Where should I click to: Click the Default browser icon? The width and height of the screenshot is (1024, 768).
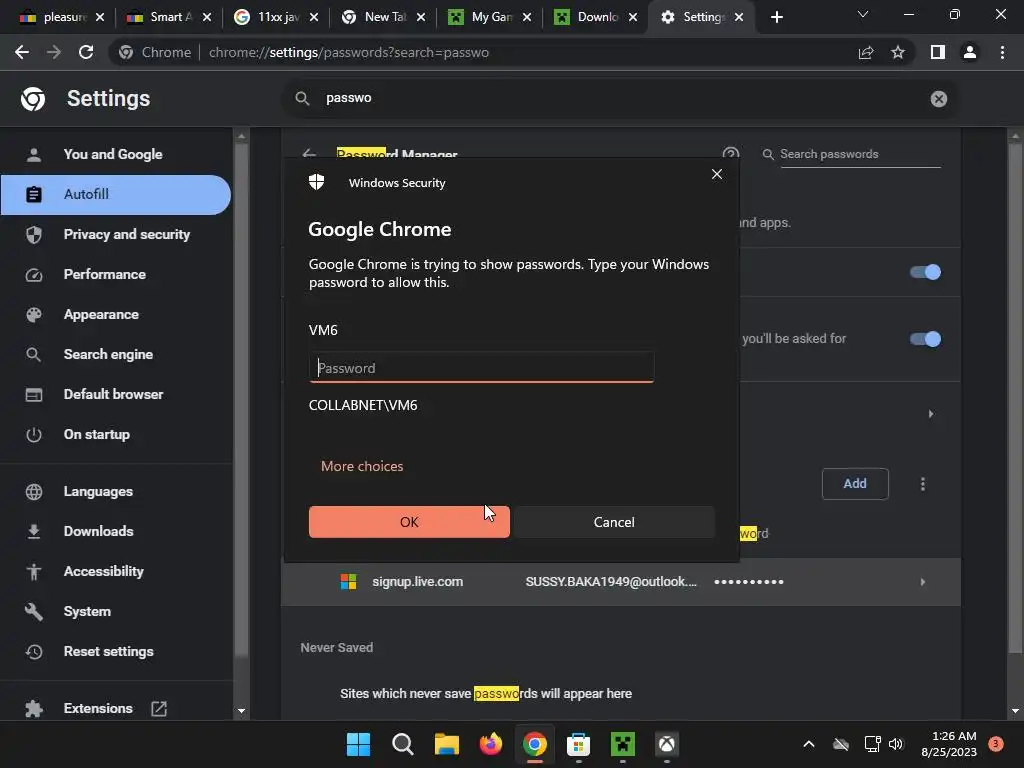[x=34, y=394]
